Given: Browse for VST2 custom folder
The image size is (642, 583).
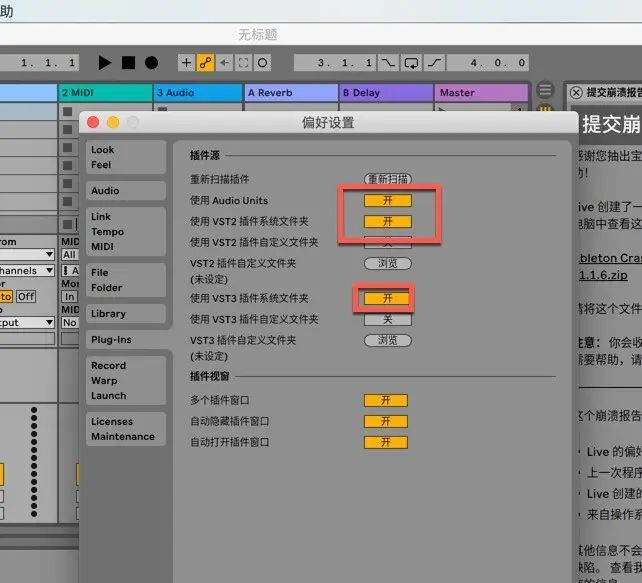Looking at the screenshot, I should click(388, 263).
